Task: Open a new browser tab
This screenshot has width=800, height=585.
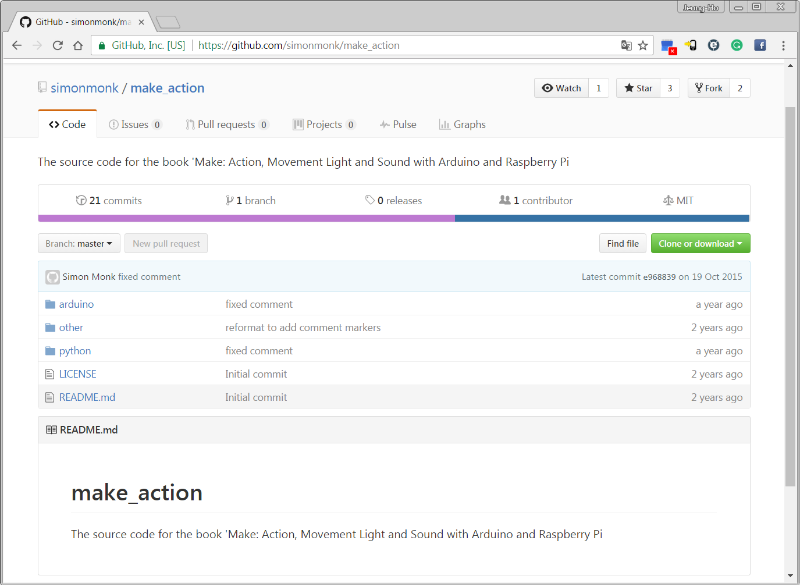Action: tap(168, 22)
